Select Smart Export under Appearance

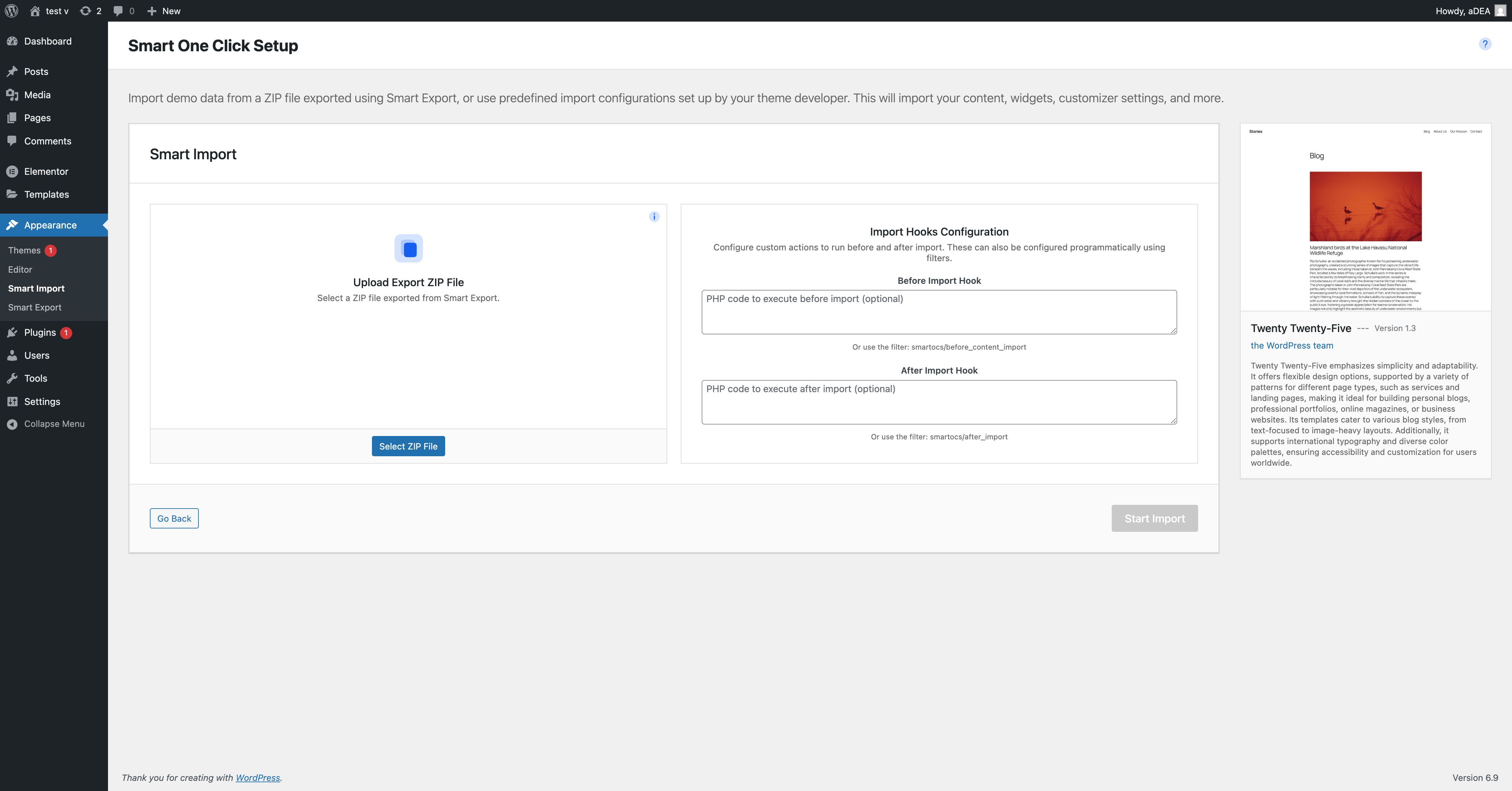[x=35, y=307]
